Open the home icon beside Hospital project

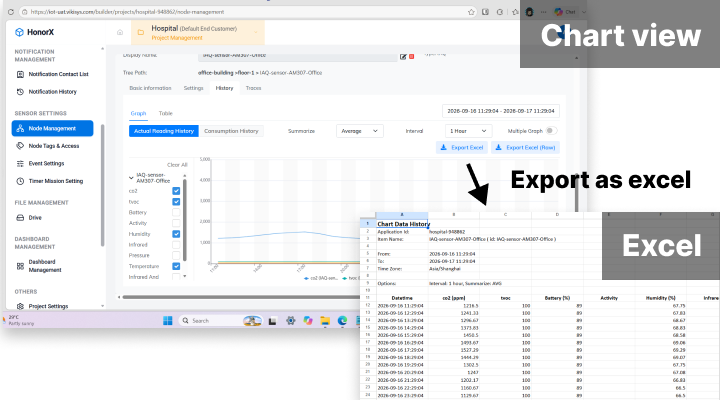[x=120, y=32]
